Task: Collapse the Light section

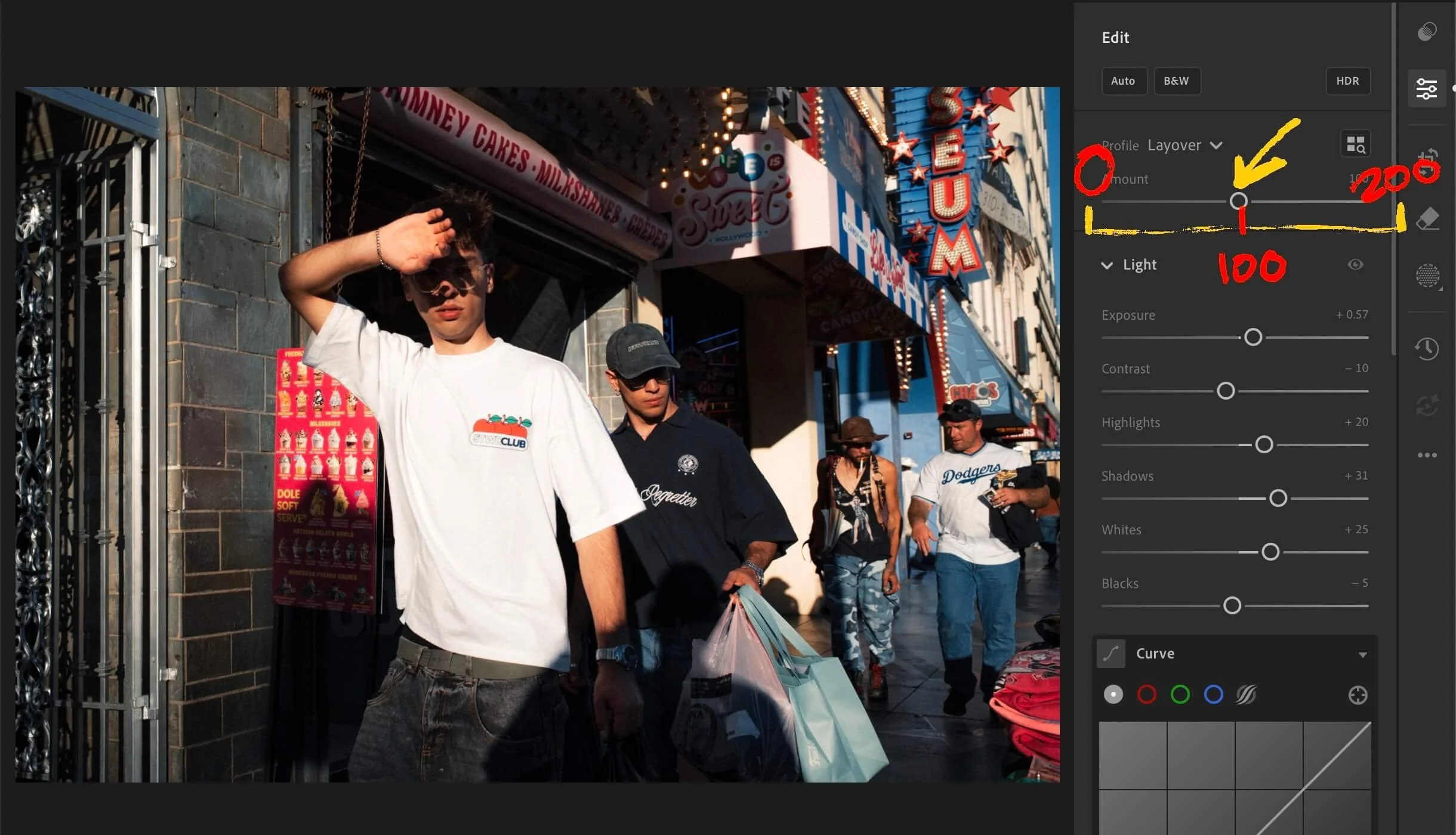Action: pyautogui.click(x=1108, y=265)
